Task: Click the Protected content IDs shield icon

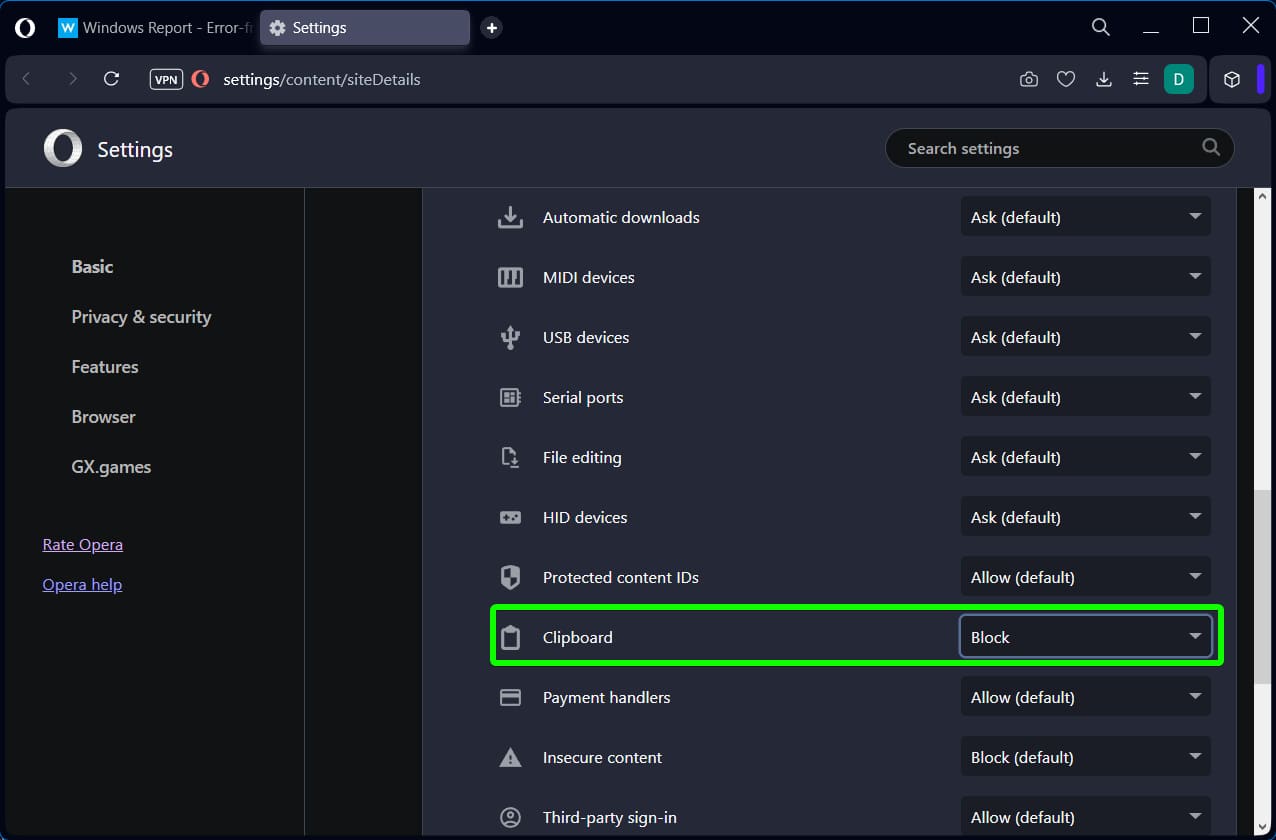Action: click(x=511, y=577)
